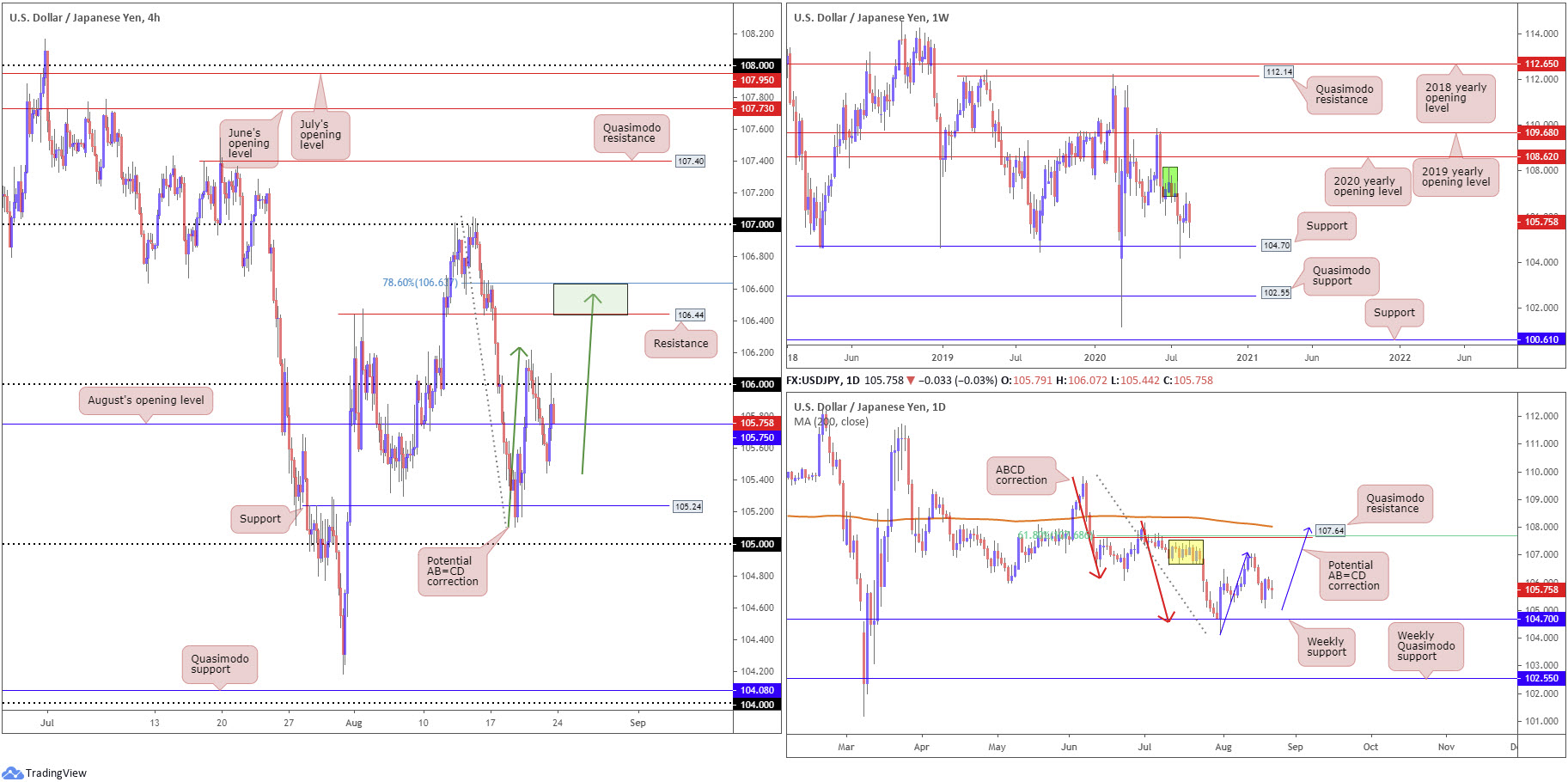Click the 78.60% Fibonacci label
Viewport: 1568px width, 782px height.
(x=419, y=283)
